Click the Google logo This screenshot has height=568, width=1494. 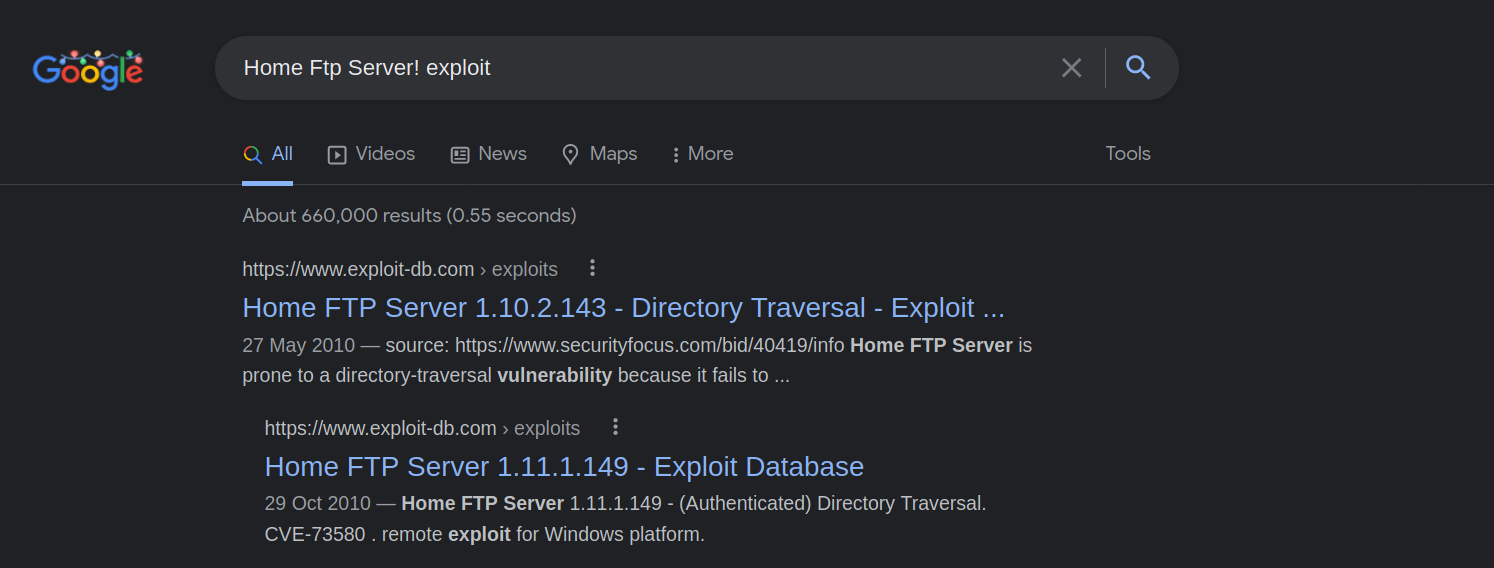click(x=88, y=68)
